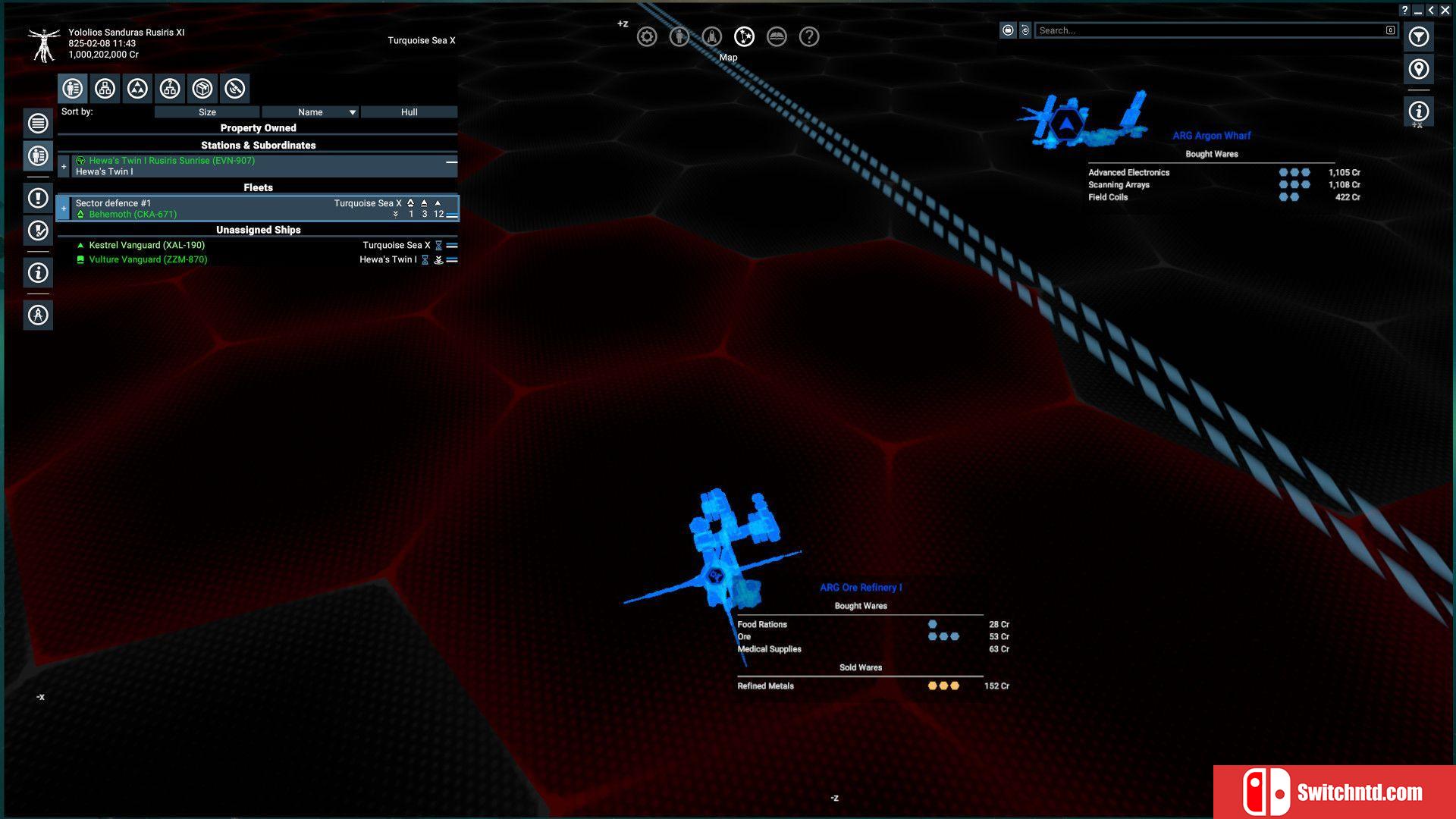Toggle trade offers display icon beside search
This screenshot has width=1456, height=819.
pyautogui.click(x=1008, y=30)
